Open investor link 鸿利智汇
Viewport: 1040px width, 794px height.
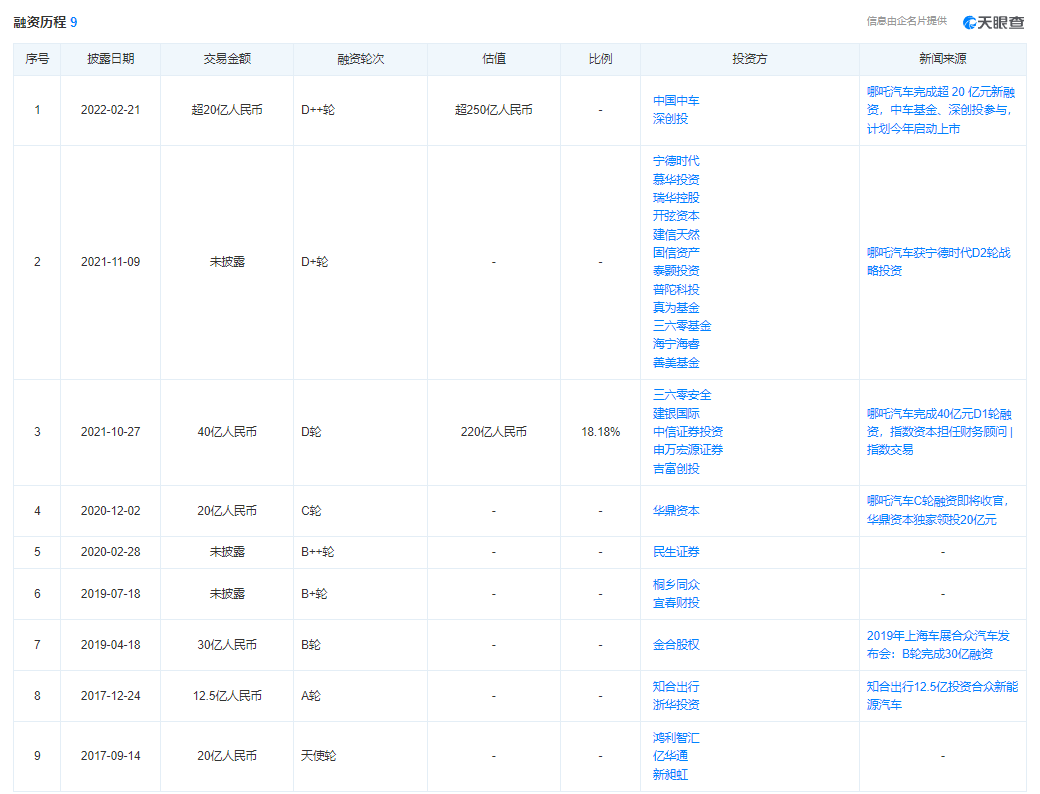click(676, 738)
